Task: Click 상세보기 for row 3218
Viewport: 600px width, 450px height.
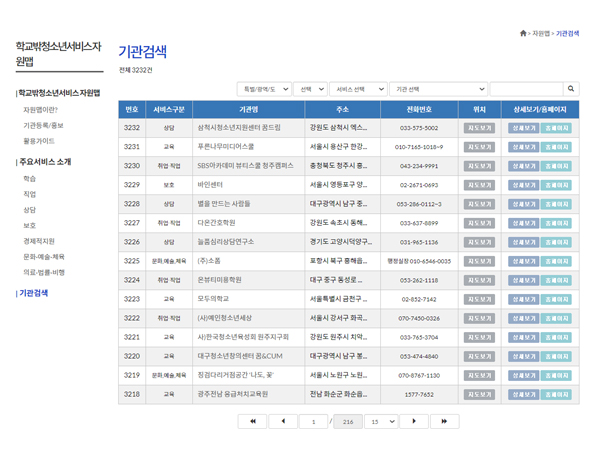Action: tap(524, 395)
